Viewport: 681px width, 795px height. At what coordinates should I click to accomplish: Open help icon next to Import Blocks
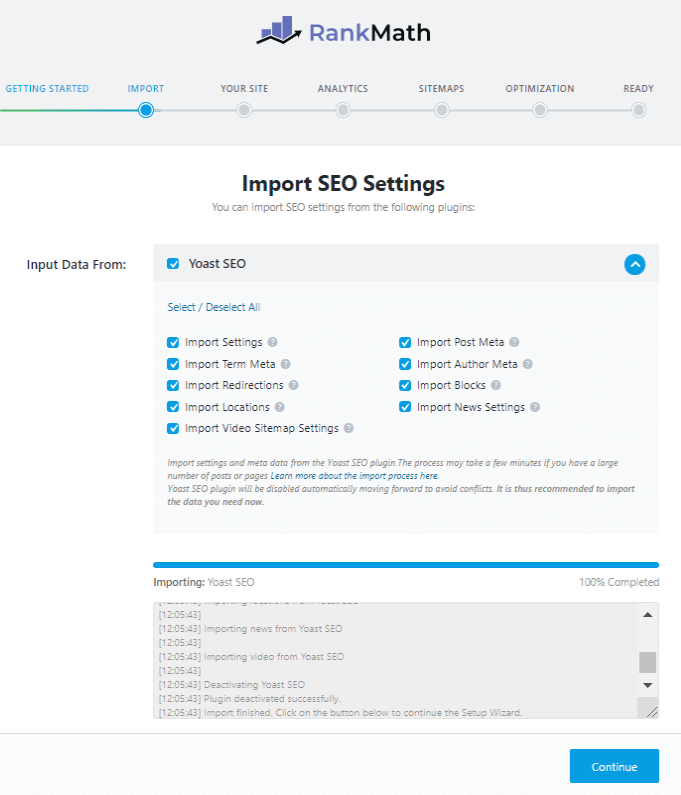click(496, 385)
